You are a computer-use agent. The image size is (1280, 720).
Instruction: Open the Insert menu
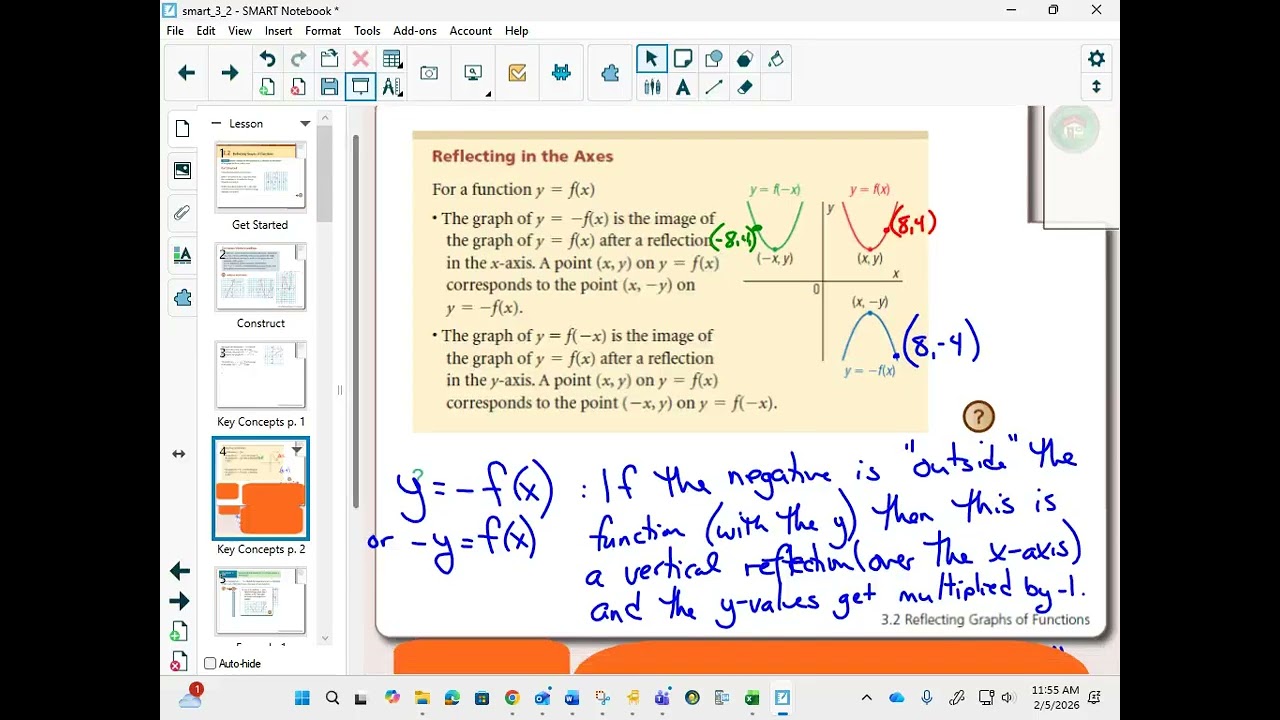(x=278, y=31)
